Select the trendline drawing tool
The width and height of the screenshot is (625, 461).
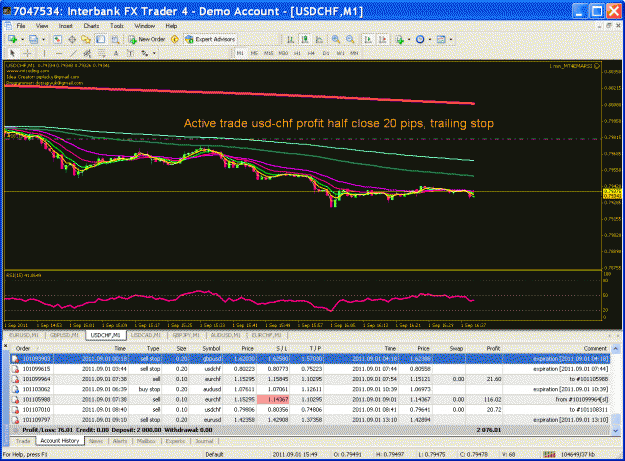(x=73, y=53)
